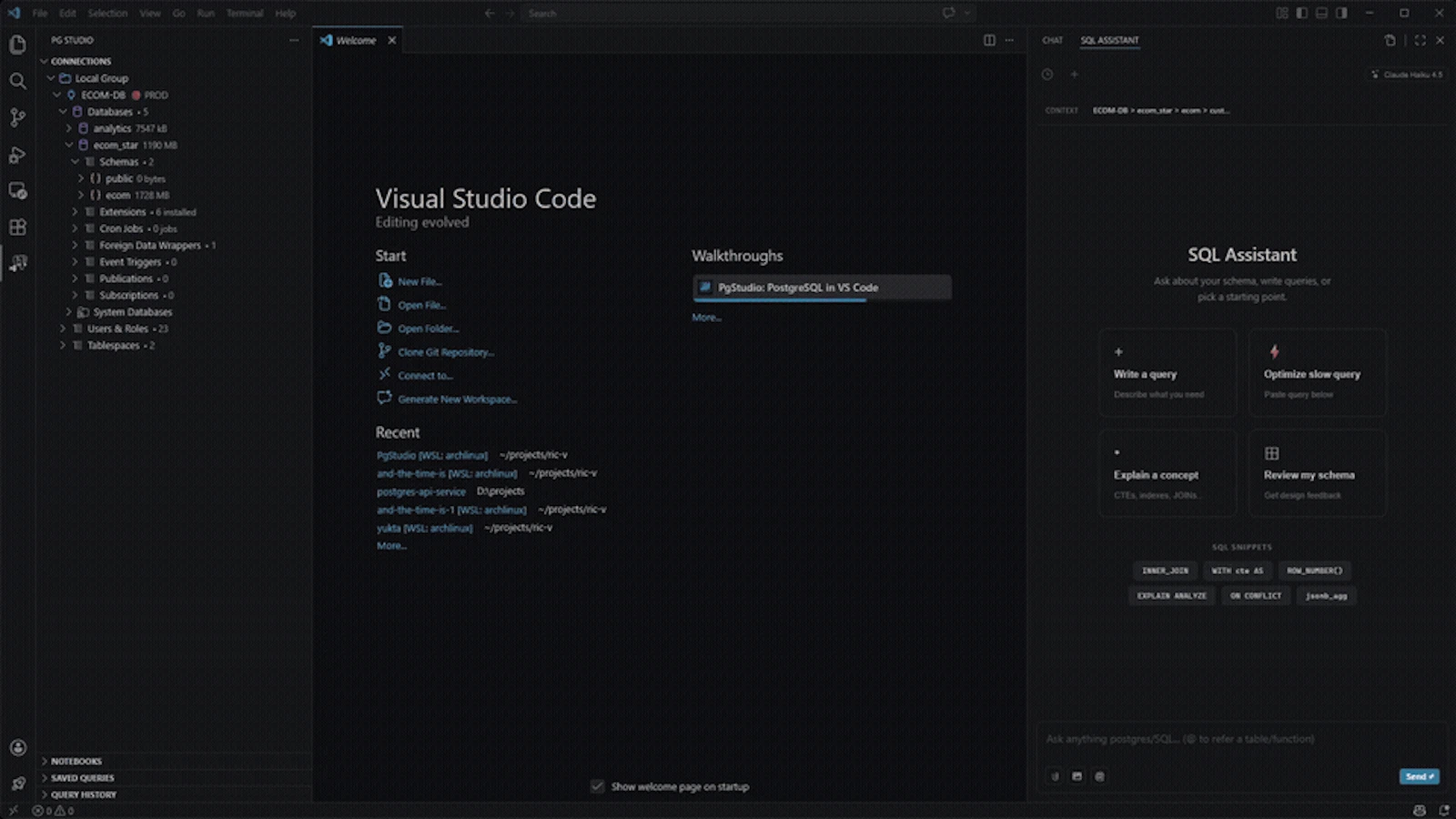This screenshot has height=819, width=1456.
Task: Toggle Show welcome page on startup checkbox
Action: tap(597, 786)
